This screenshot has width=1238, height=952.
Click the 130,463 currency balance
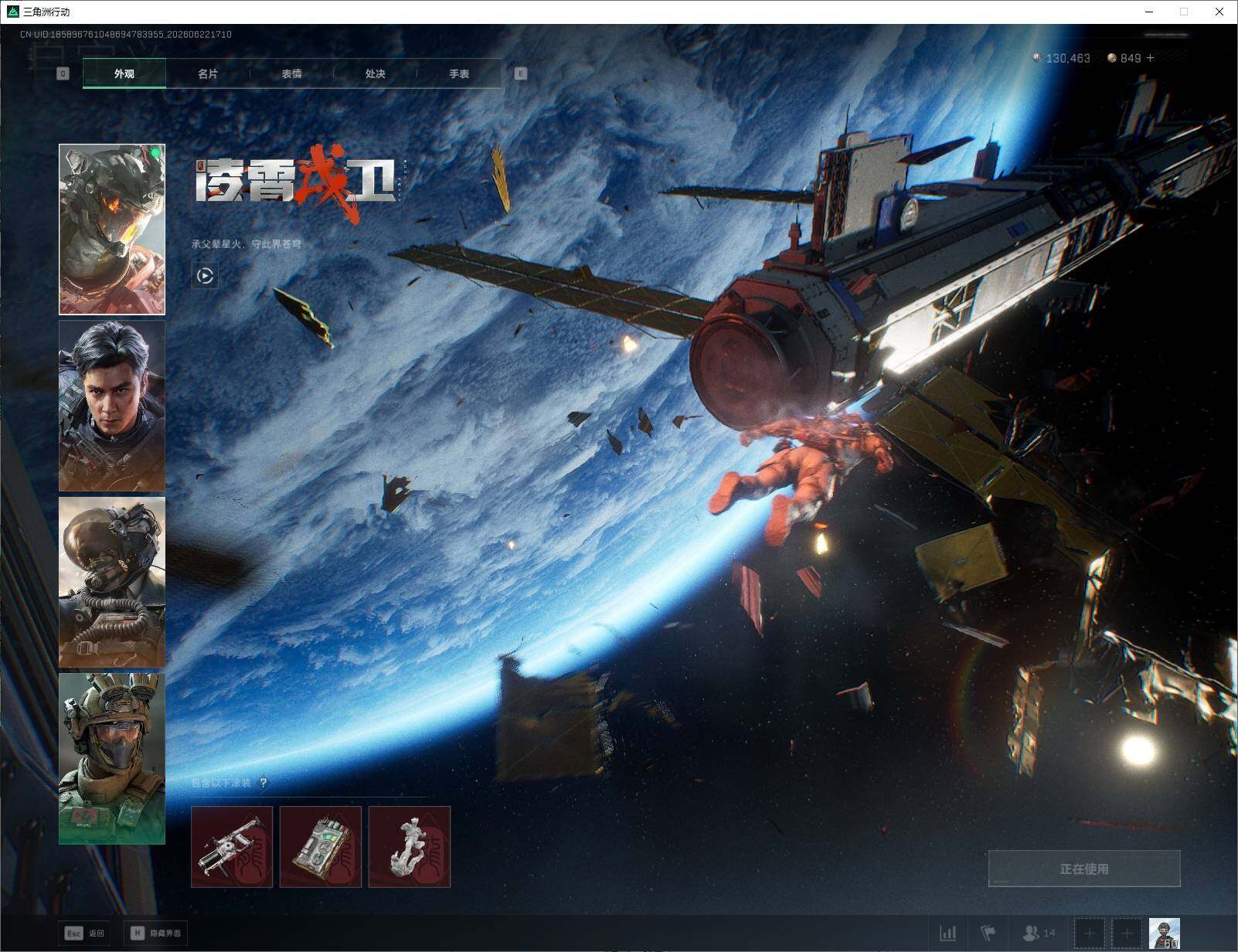click(x=1068, y=58)
